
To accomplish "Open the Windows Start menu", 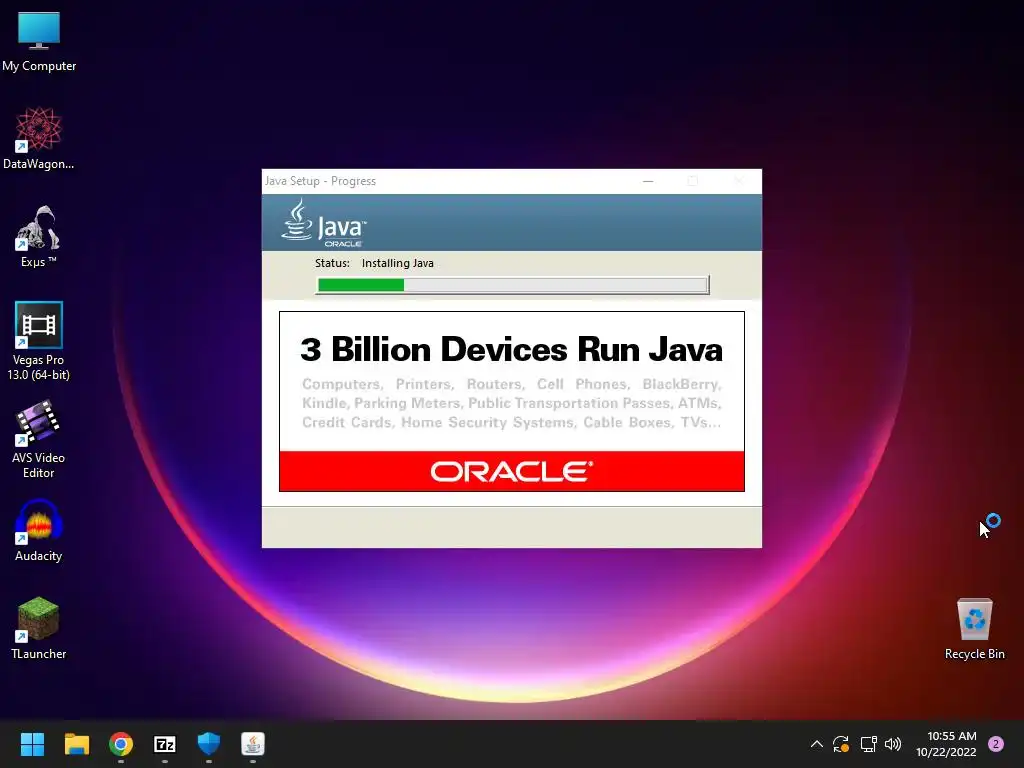I will click(32, 744).
